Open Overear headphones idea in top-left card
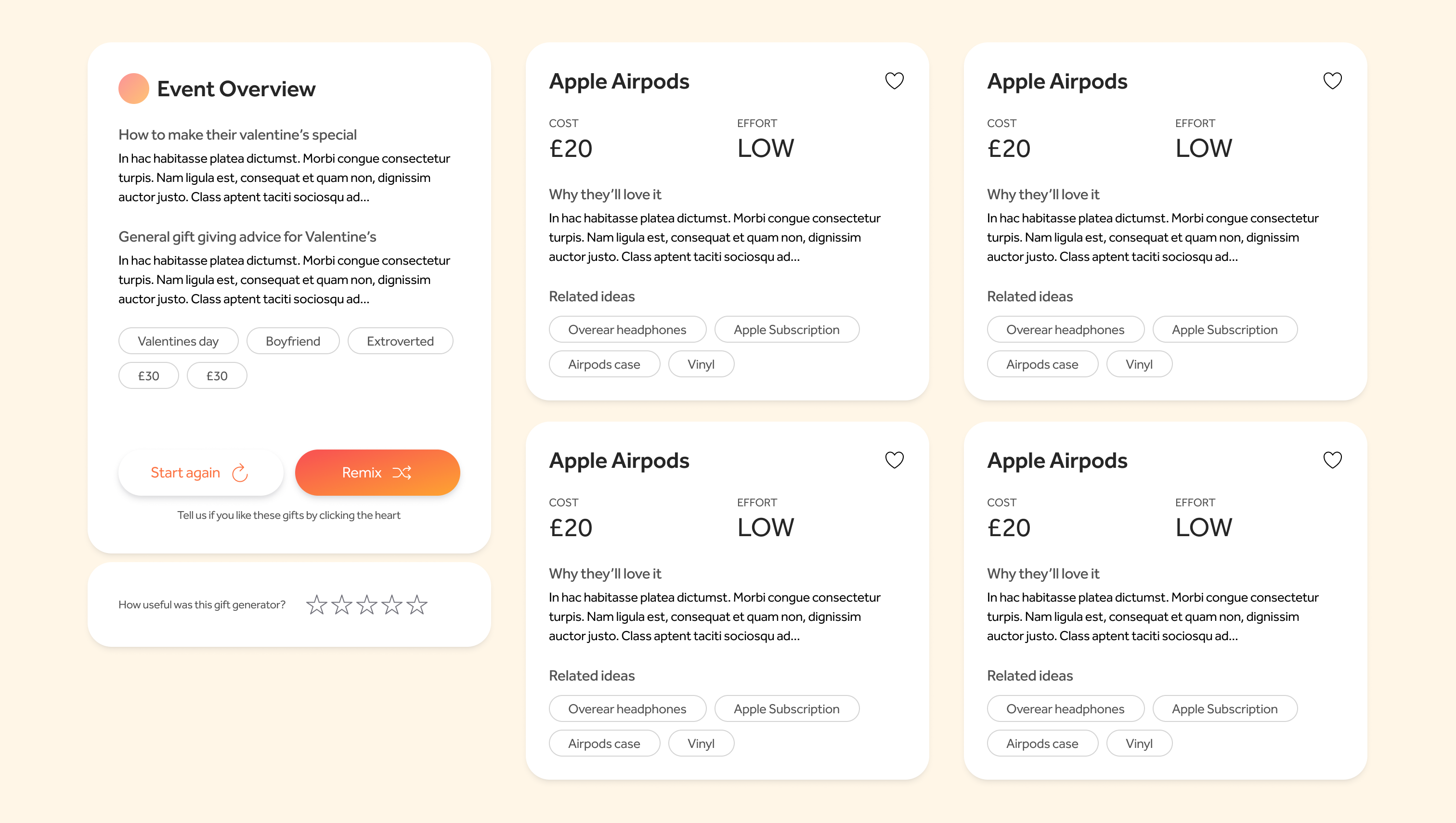Image resolution: width=1456 pixels, height=823 pixels. (x=627, y=330)
